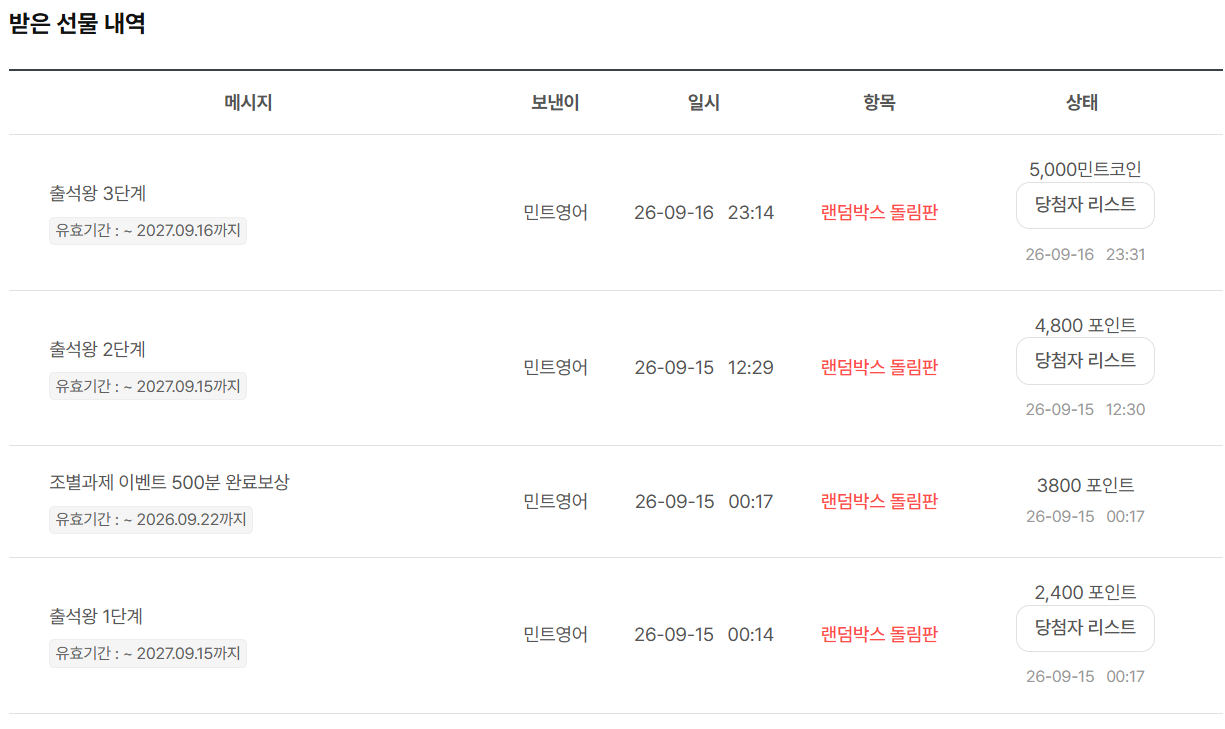Click the 항목 column header

click(879, 102)
